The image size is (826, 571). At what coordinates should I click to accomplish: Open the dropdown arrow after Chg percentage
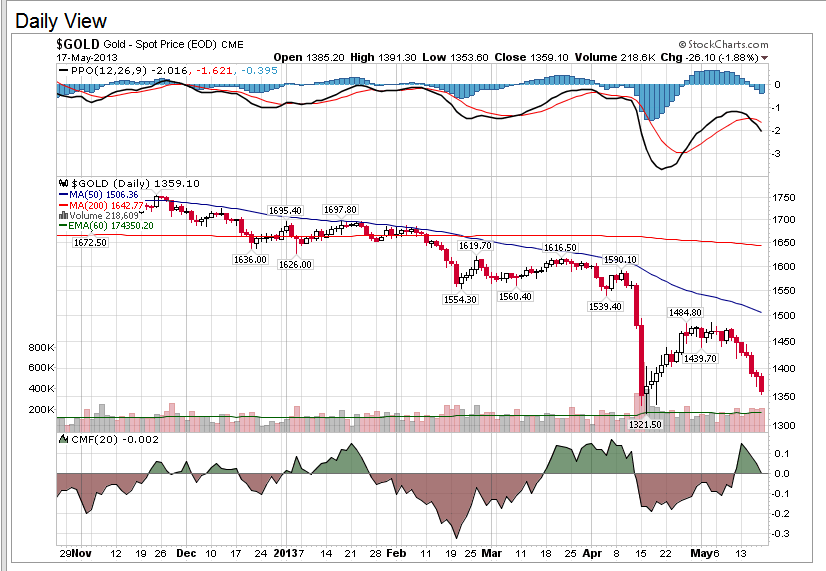[765, 58]
